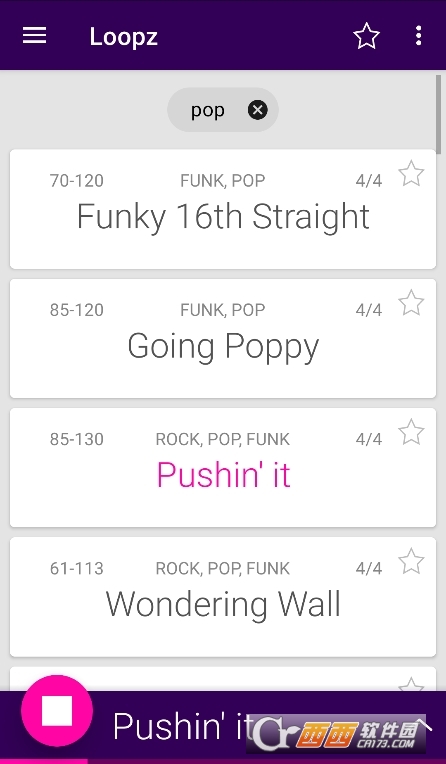The image size is (446, 764).
Task: Toggle favorite star for Pushin' it
Action: 411,432
